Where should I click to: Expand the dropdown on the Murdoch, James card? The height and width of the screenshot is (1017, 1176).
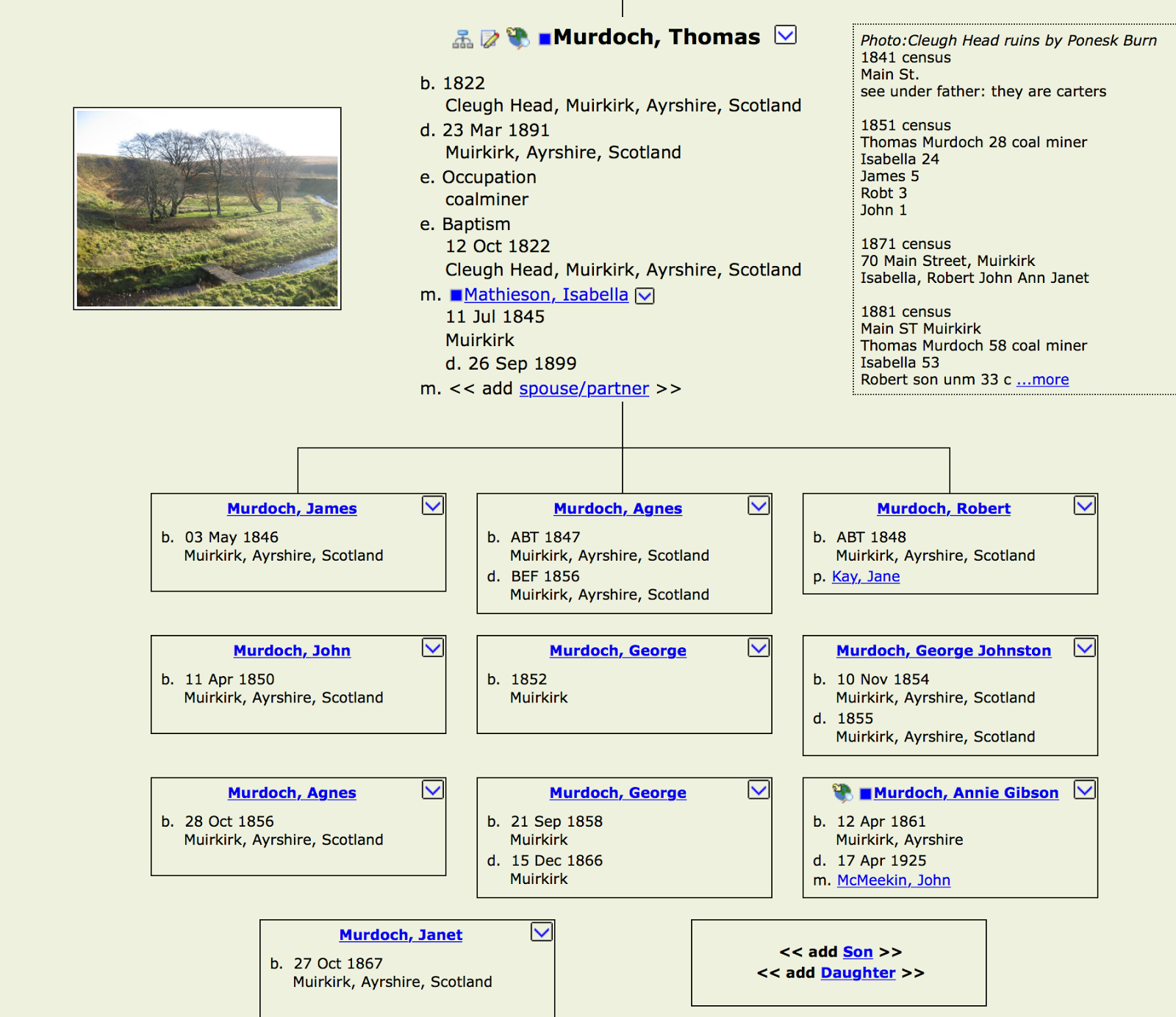pos(433,506)
